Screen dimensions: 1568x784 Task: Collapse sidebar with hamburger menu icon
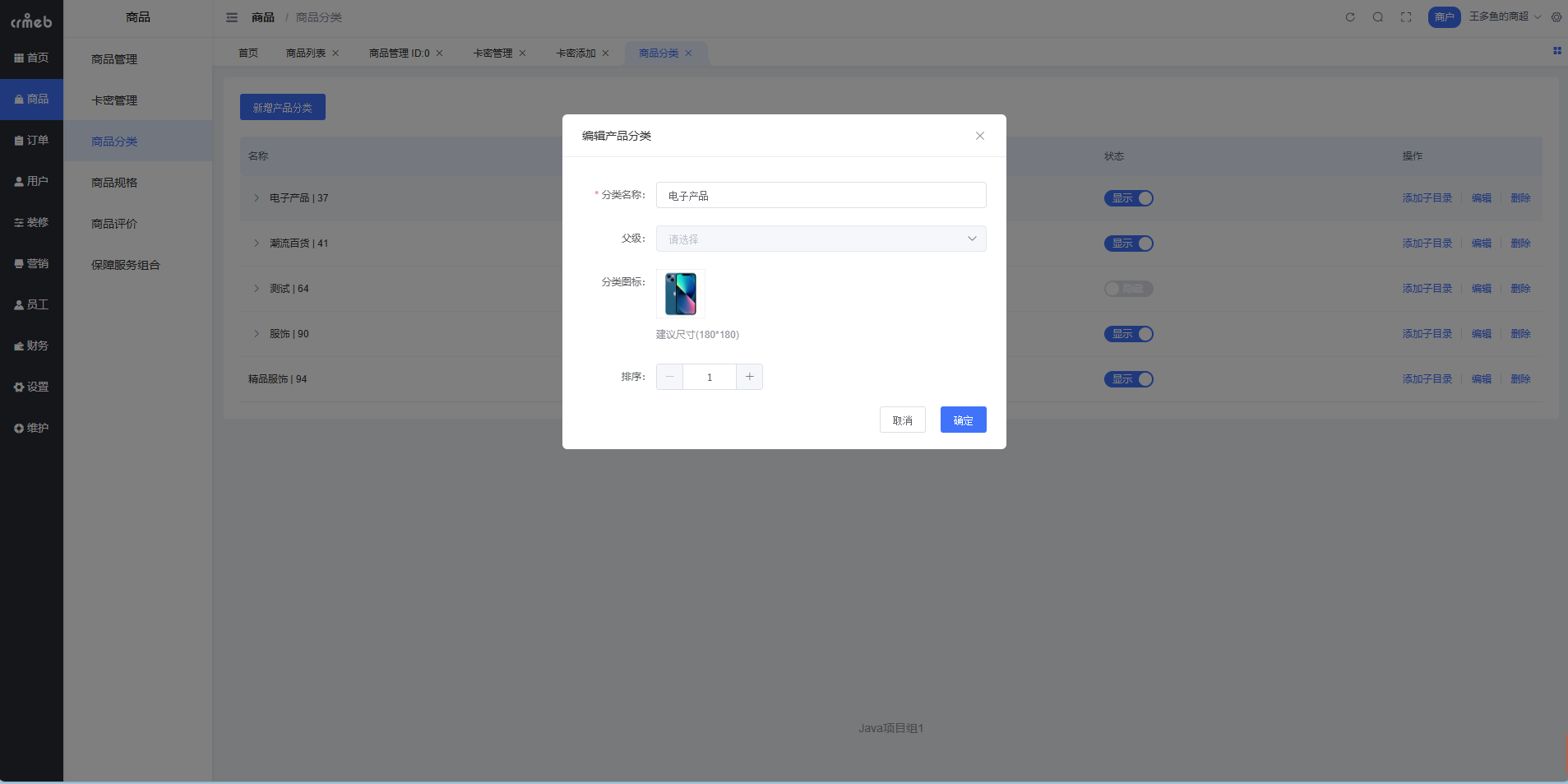point(232,17)
